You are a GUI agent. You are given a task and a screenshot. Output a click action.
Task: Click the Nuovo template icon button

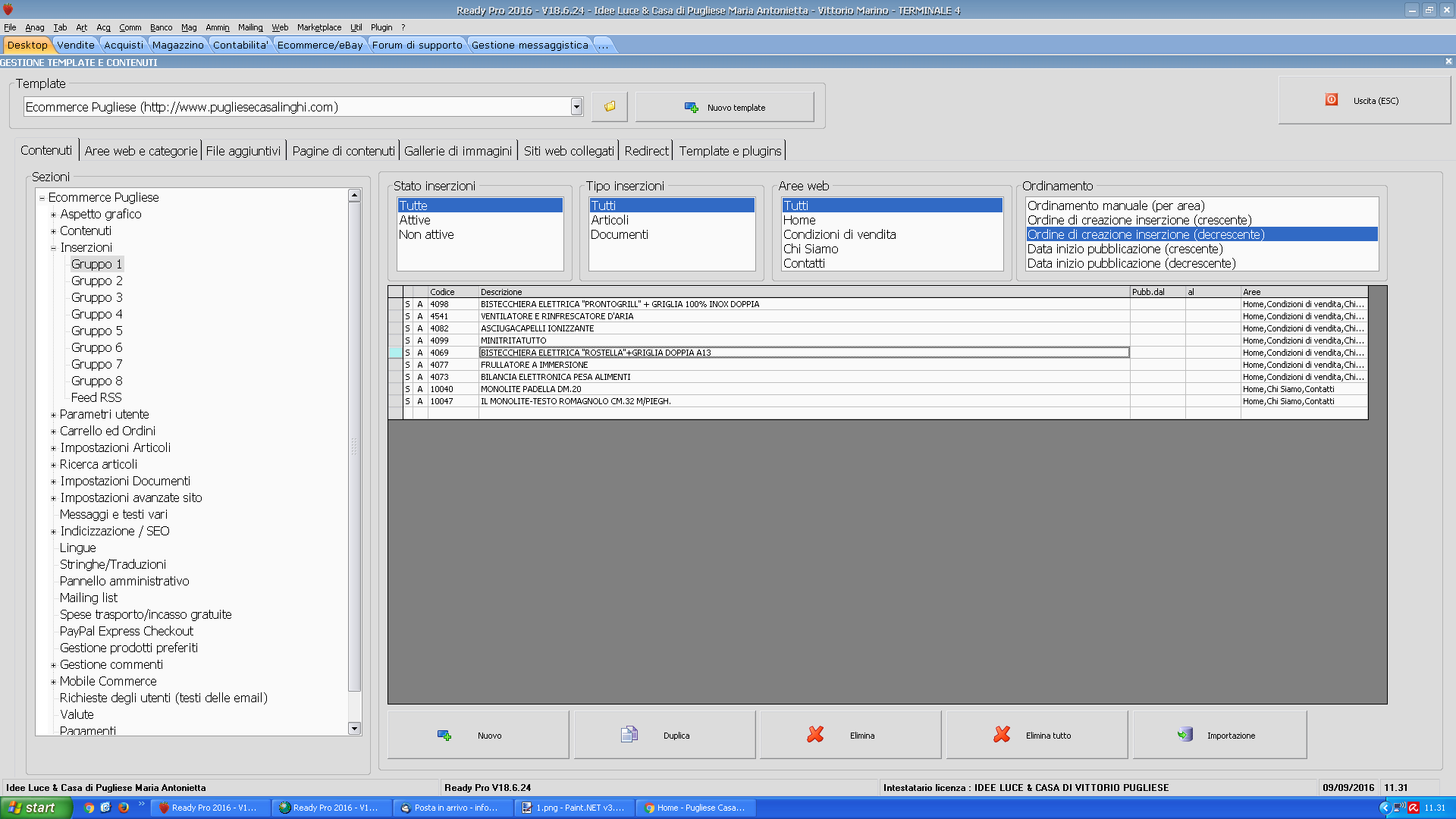pyautogui.click(x=691, y=108)
